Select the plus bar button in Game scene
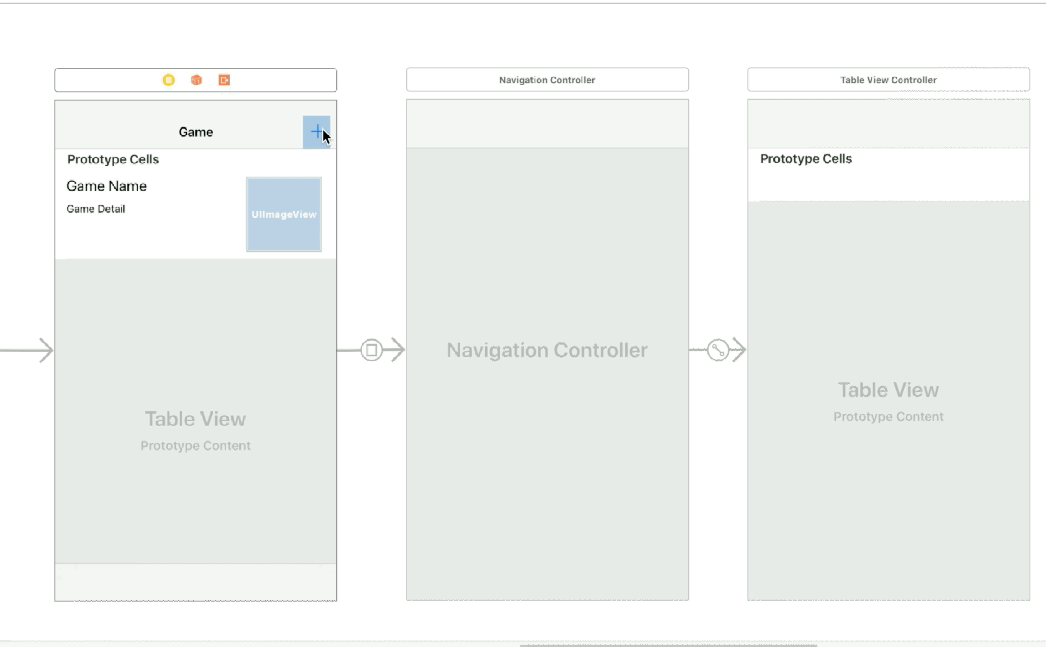1046x647 pixels. coord(316,132)
